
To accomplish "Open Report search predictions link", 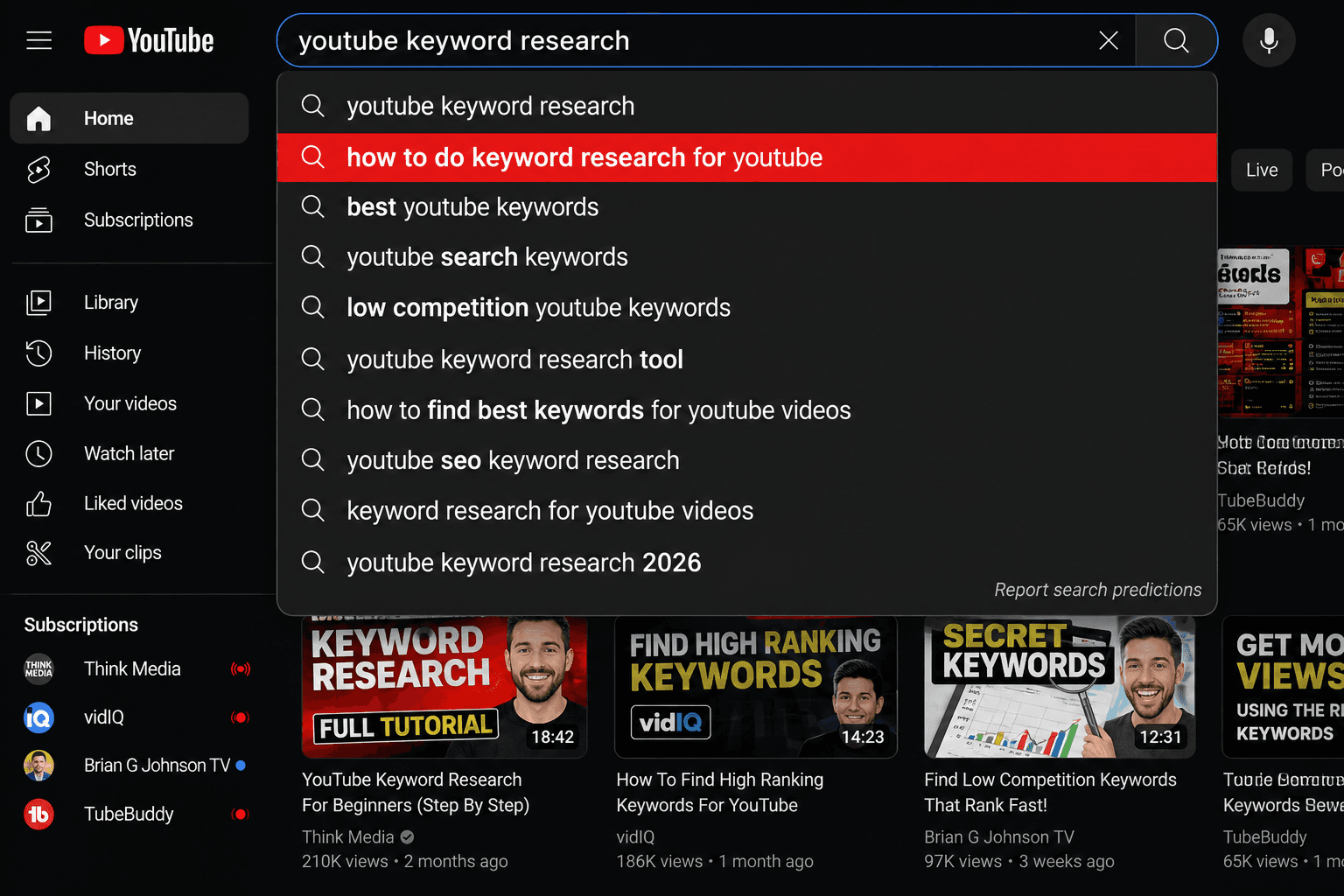I will pyautogui.click(x=1097, y=590).
